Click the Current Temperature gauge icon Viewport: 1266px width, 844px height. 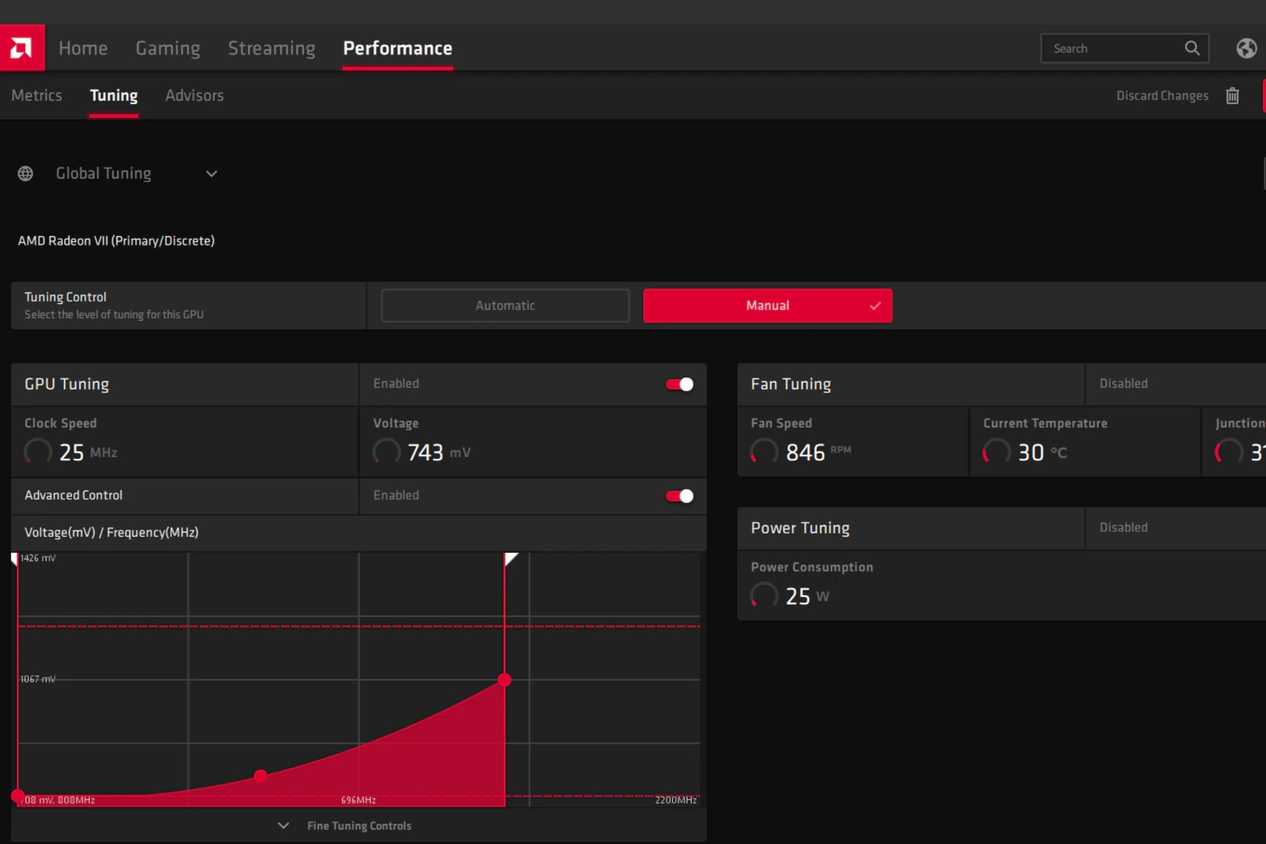coord(996,452)
